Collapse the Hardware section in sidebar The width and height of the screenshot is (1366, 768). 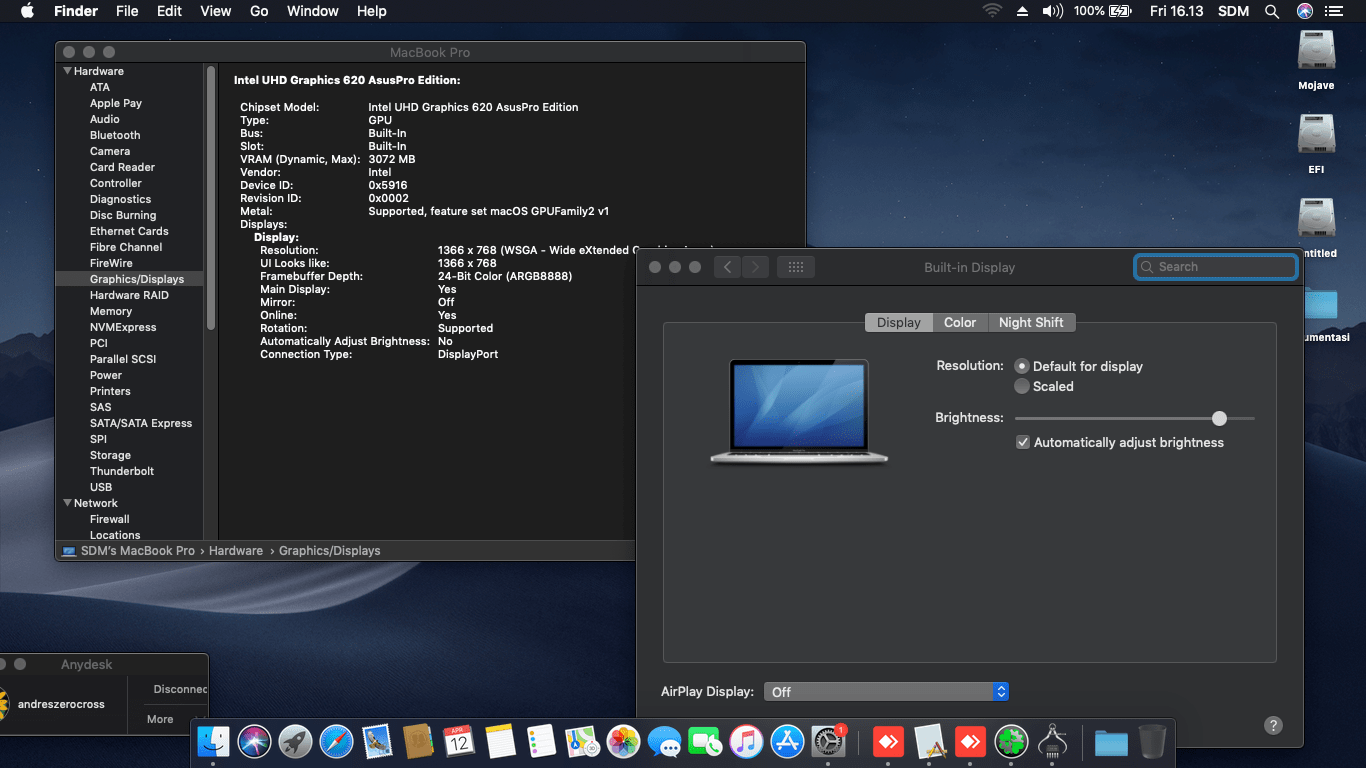(68, 71)
